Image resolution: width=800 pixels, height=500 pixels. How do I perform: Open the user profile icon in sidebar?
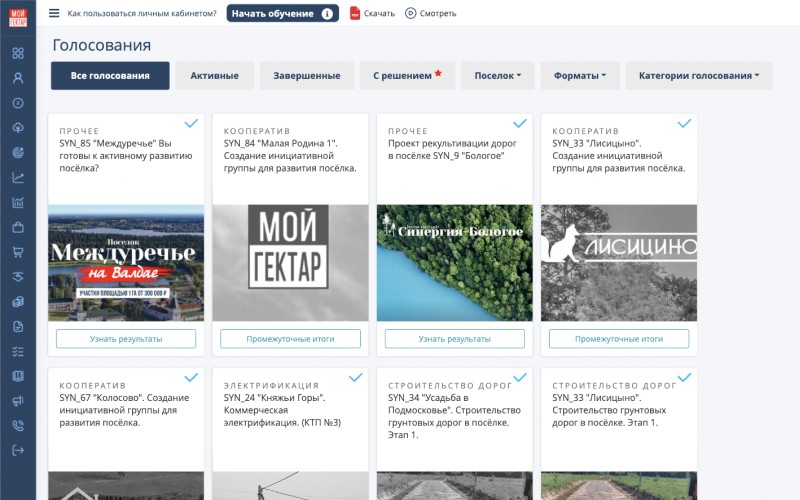tap(18, 78)
